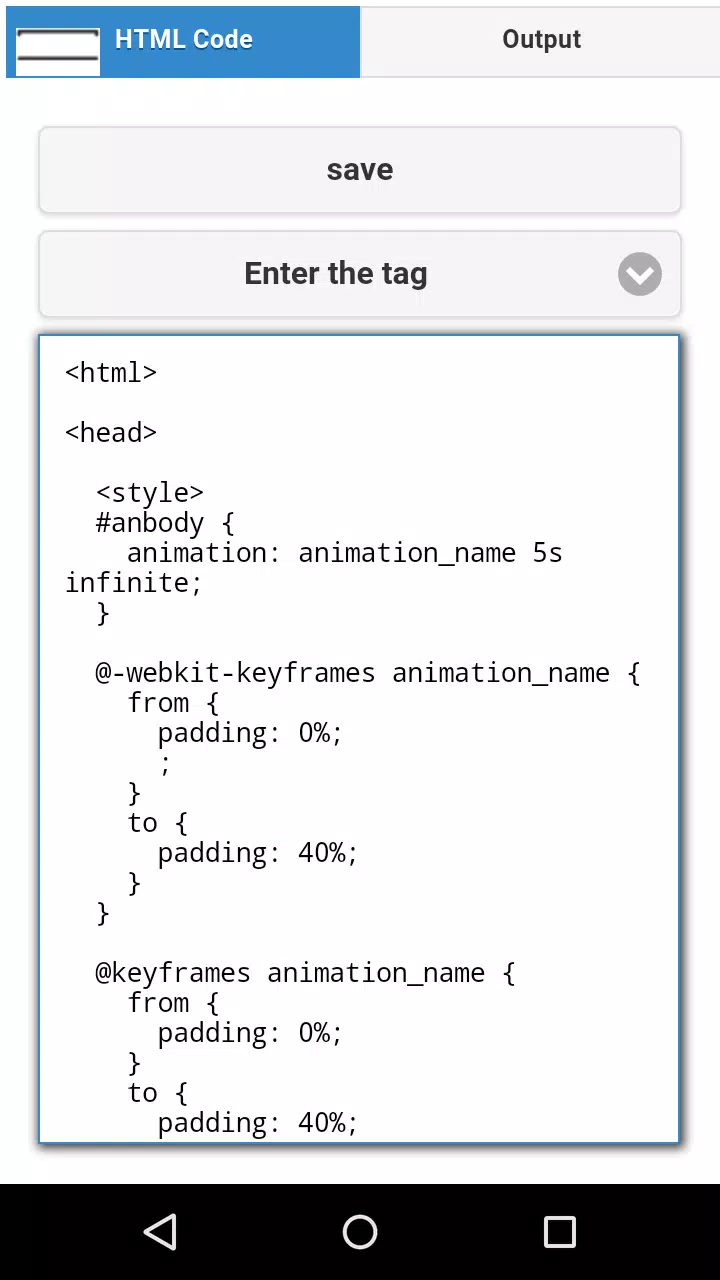Viewport: 720px width, 1280px height.
Task: Open the Enter the tag dropdown
Action: [x=360, y=274]
